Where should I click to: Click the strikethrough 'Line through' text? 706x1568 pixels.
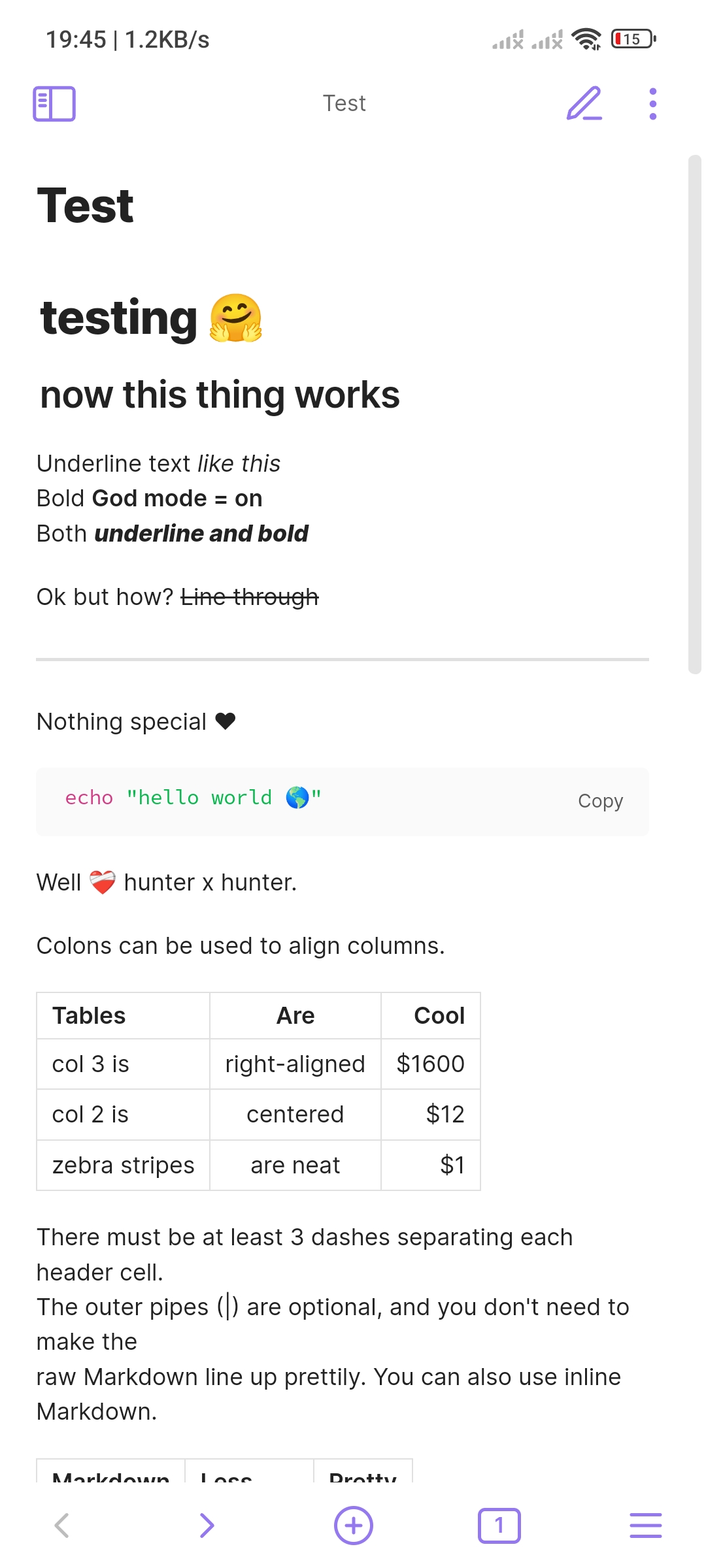pos(250,597)
